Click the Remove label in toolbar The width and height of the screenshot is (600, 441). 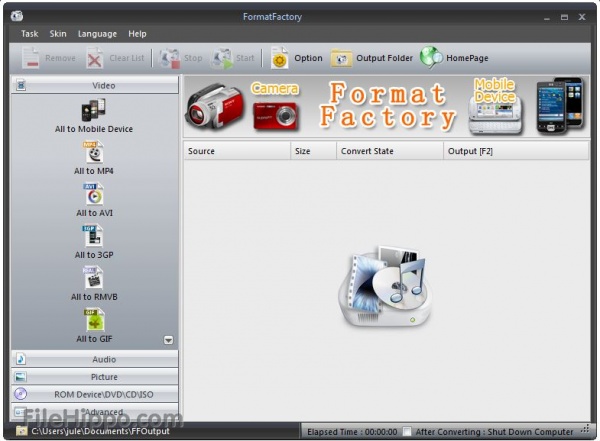[60, 58]
